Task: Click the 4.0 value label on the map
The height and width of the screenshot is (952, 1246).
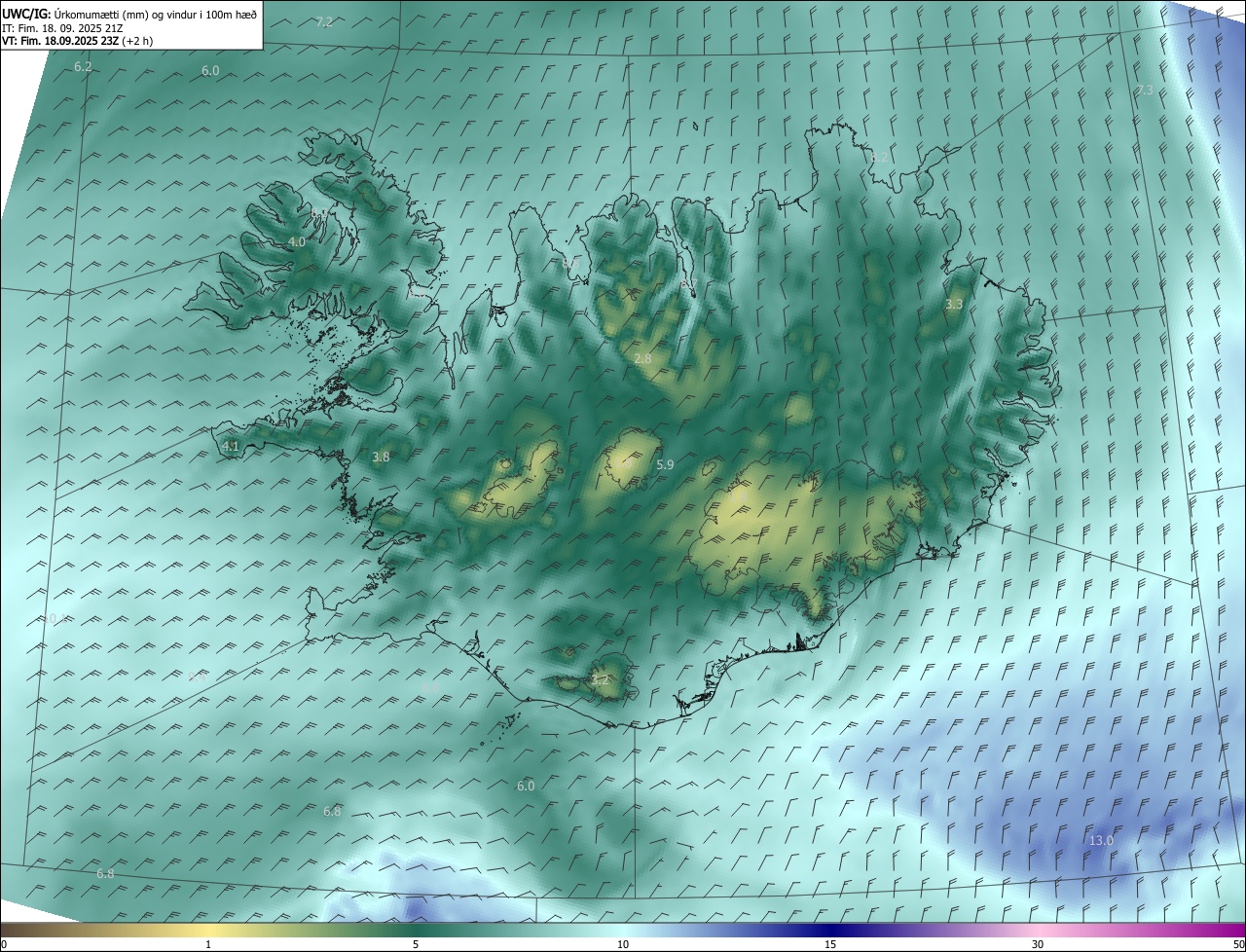Action: pos(297,242)
